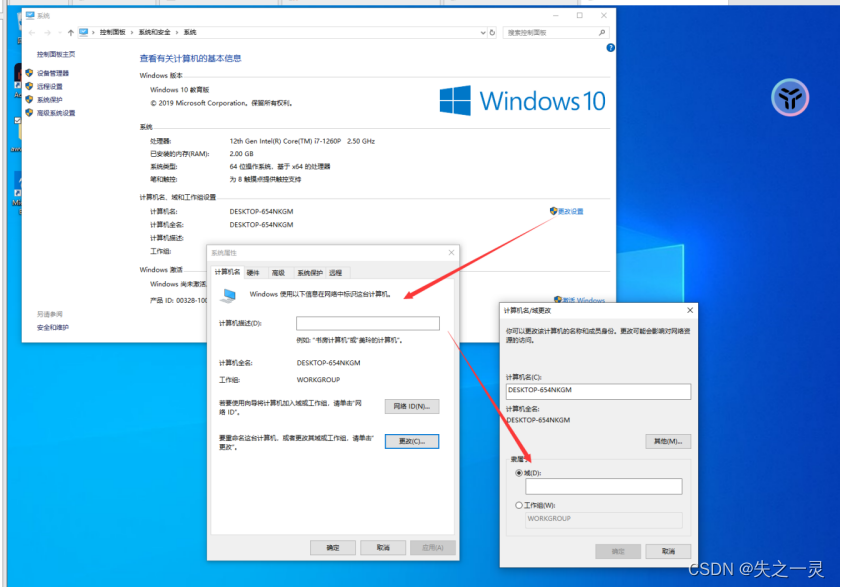Screen dimensions: 841x588
Task: Click the Windows 10 教育版 edition text
Action: tap(180, 90)
